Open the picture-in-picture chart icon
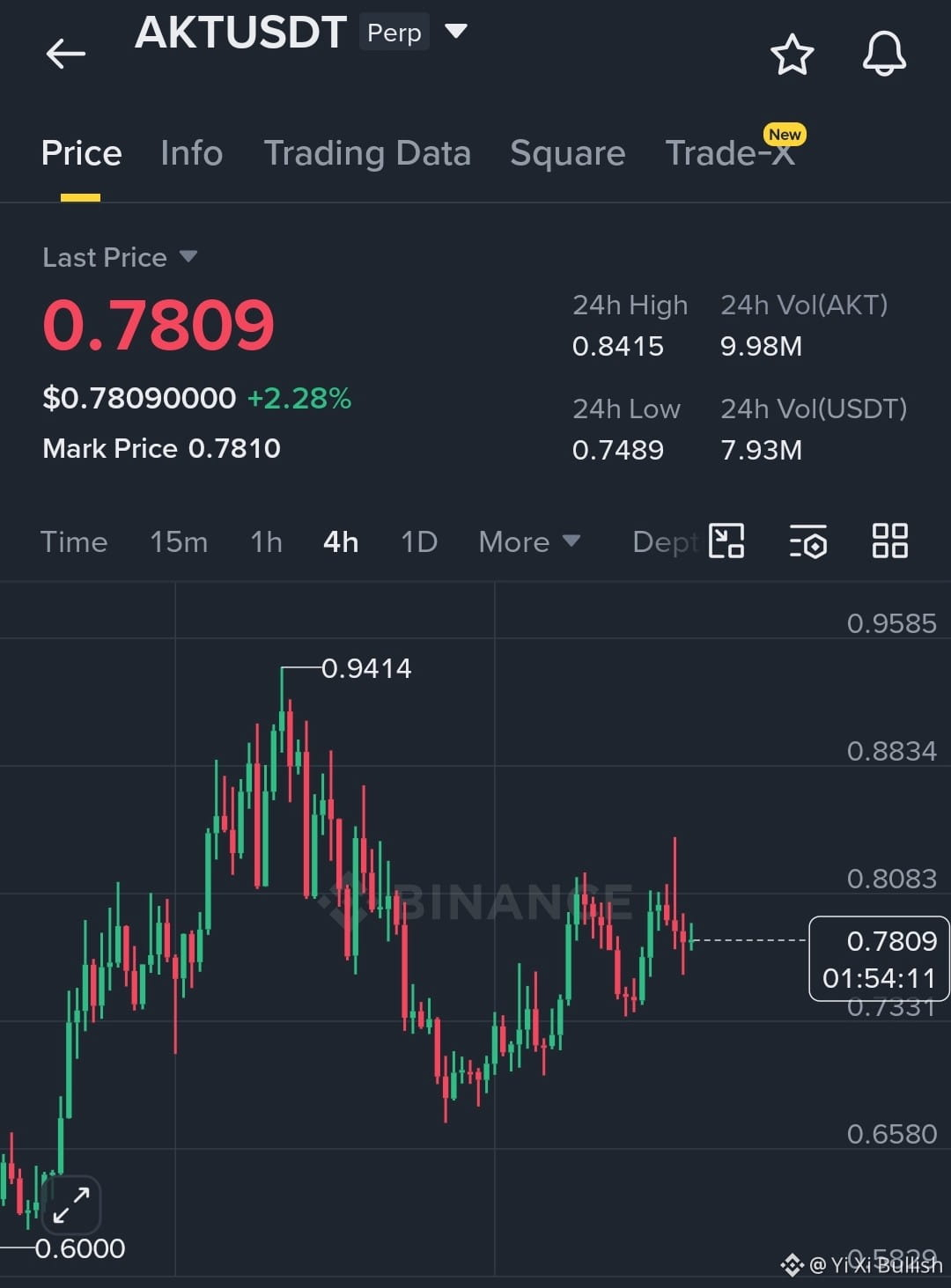This screenshot has height=1288, width=951. coord(726,541)
